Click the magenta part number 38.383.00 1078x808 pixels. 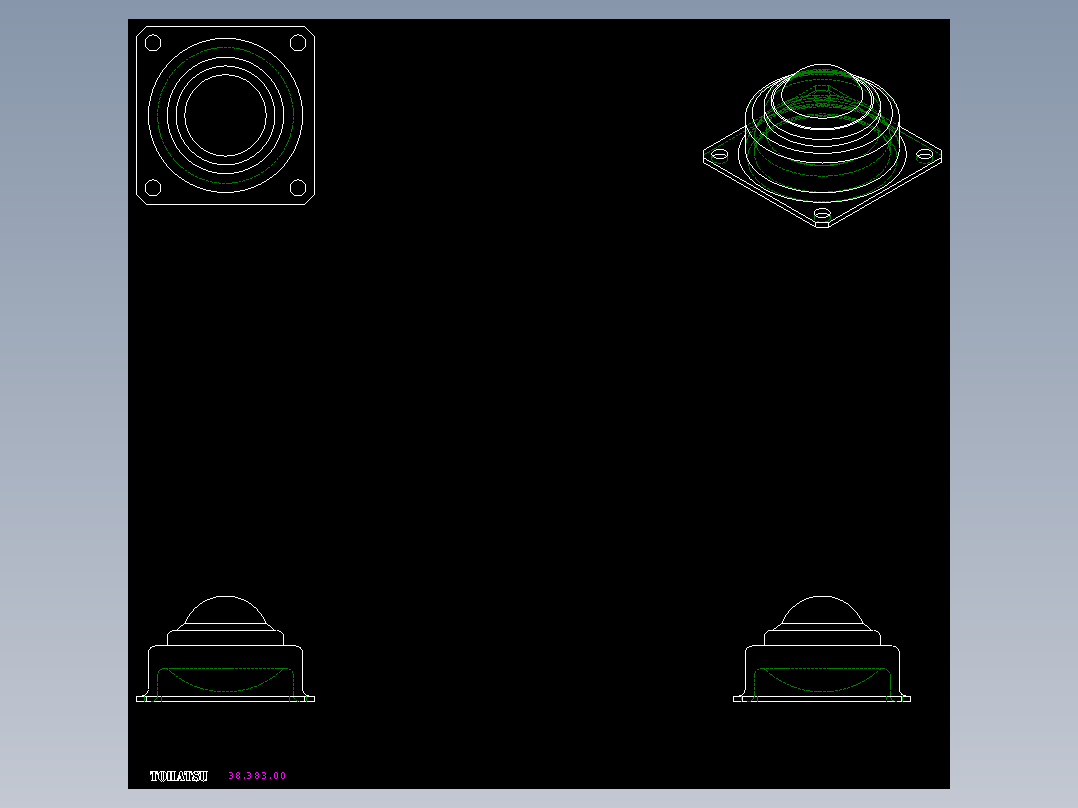coord(257,776)
